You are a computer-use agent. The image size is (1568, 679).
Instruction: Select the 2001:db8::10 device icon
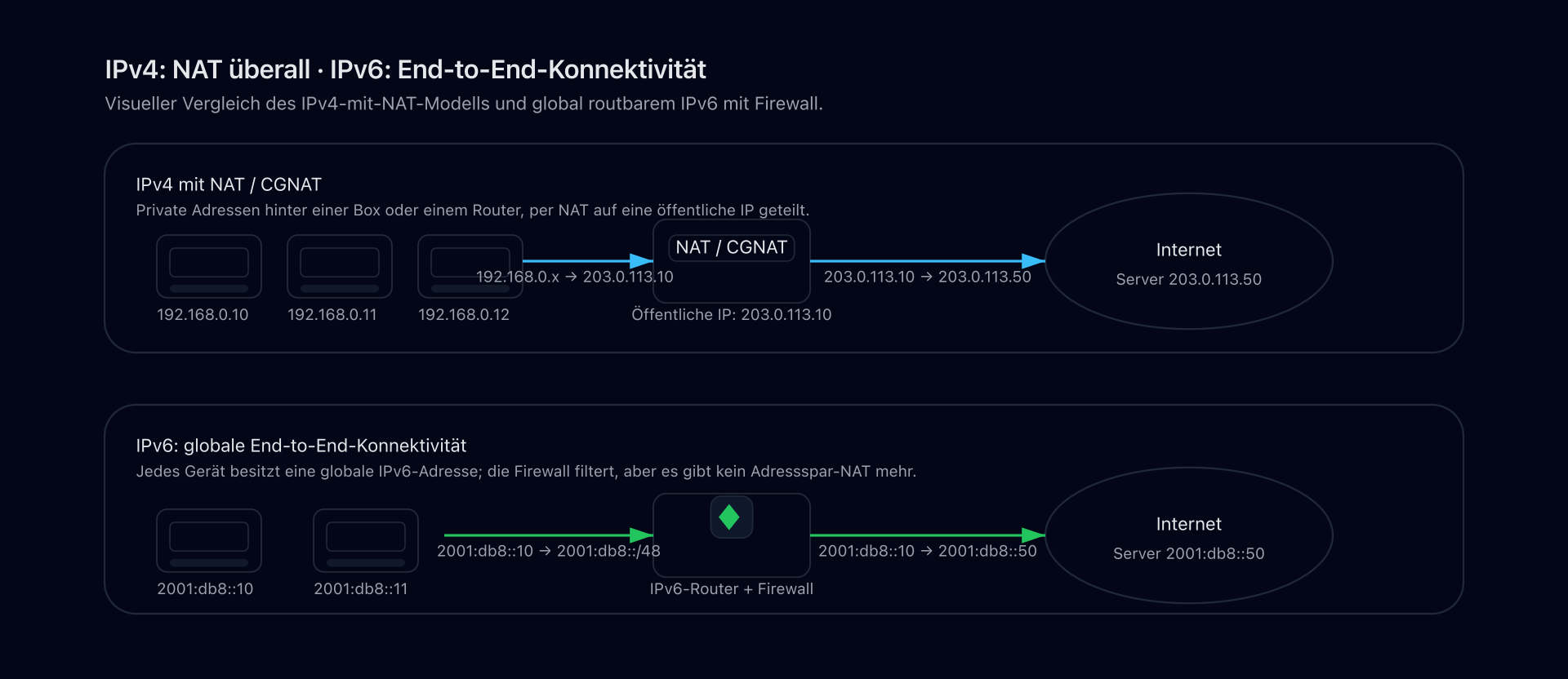[x=209, y=540]
